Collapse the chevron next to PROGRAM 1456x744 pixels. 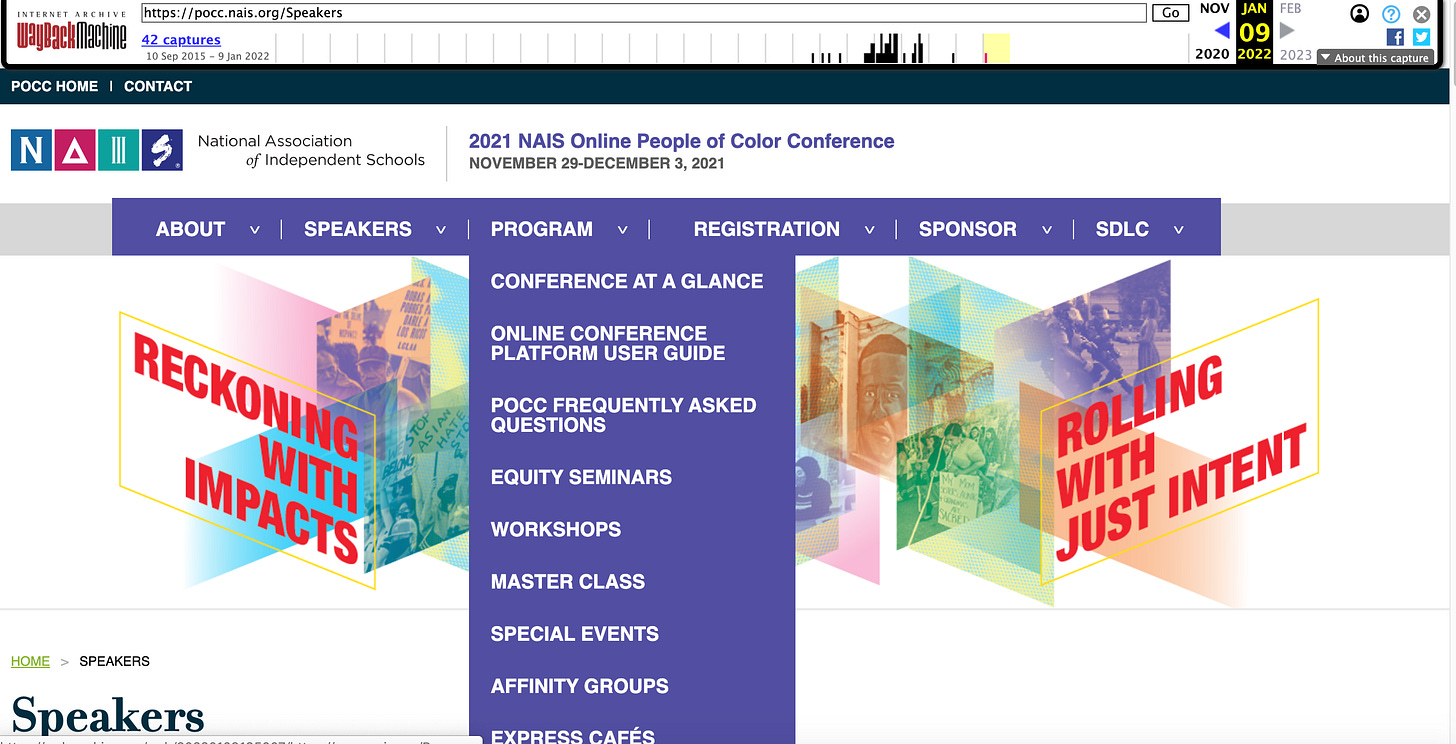(623, 230)
